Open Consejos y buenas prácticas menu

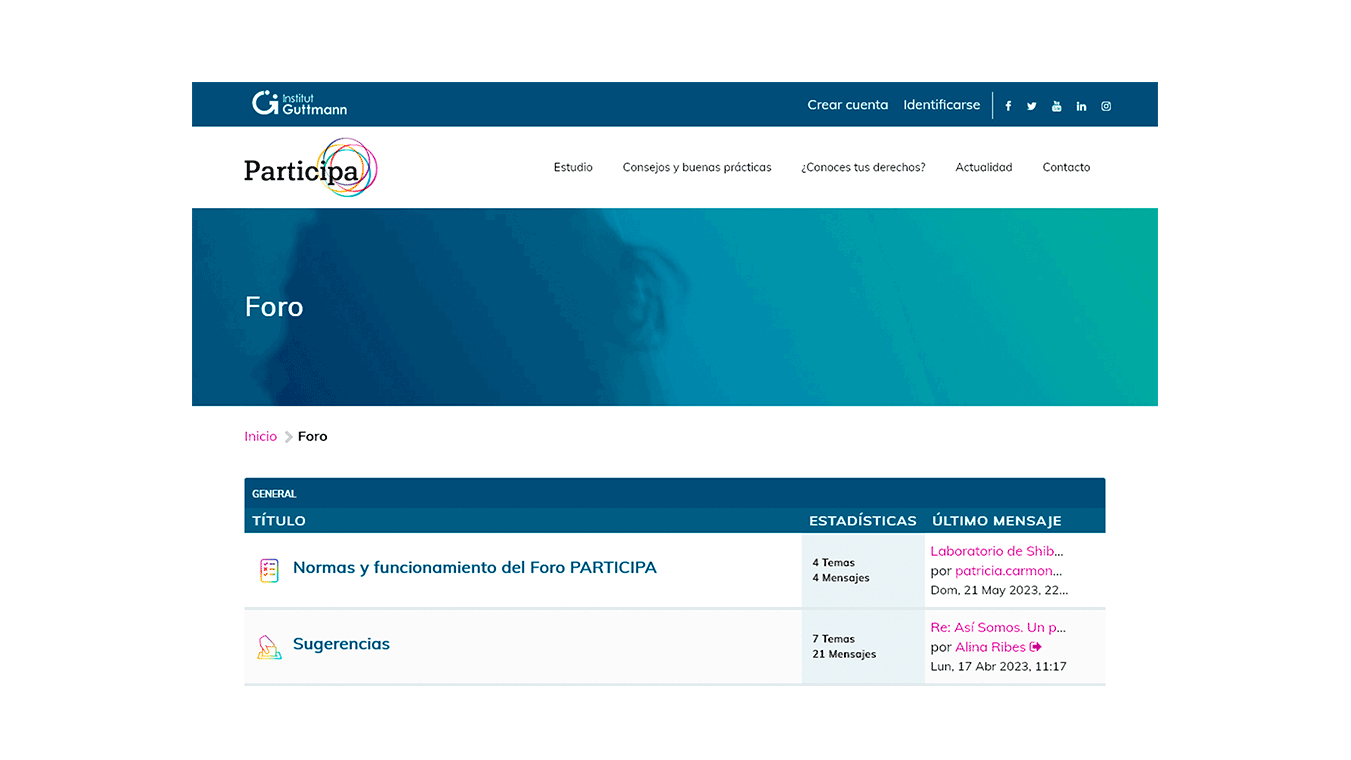697,167
